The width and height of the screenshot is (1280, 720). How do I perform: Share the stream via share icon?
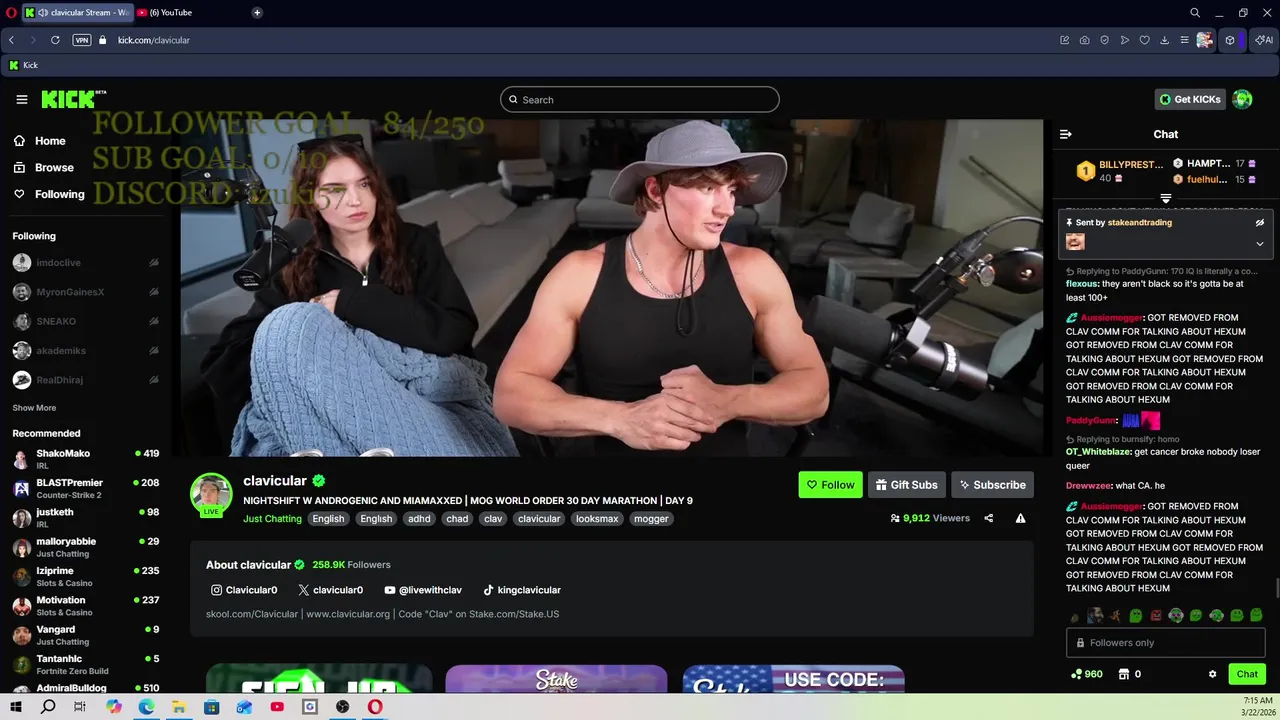989,518
